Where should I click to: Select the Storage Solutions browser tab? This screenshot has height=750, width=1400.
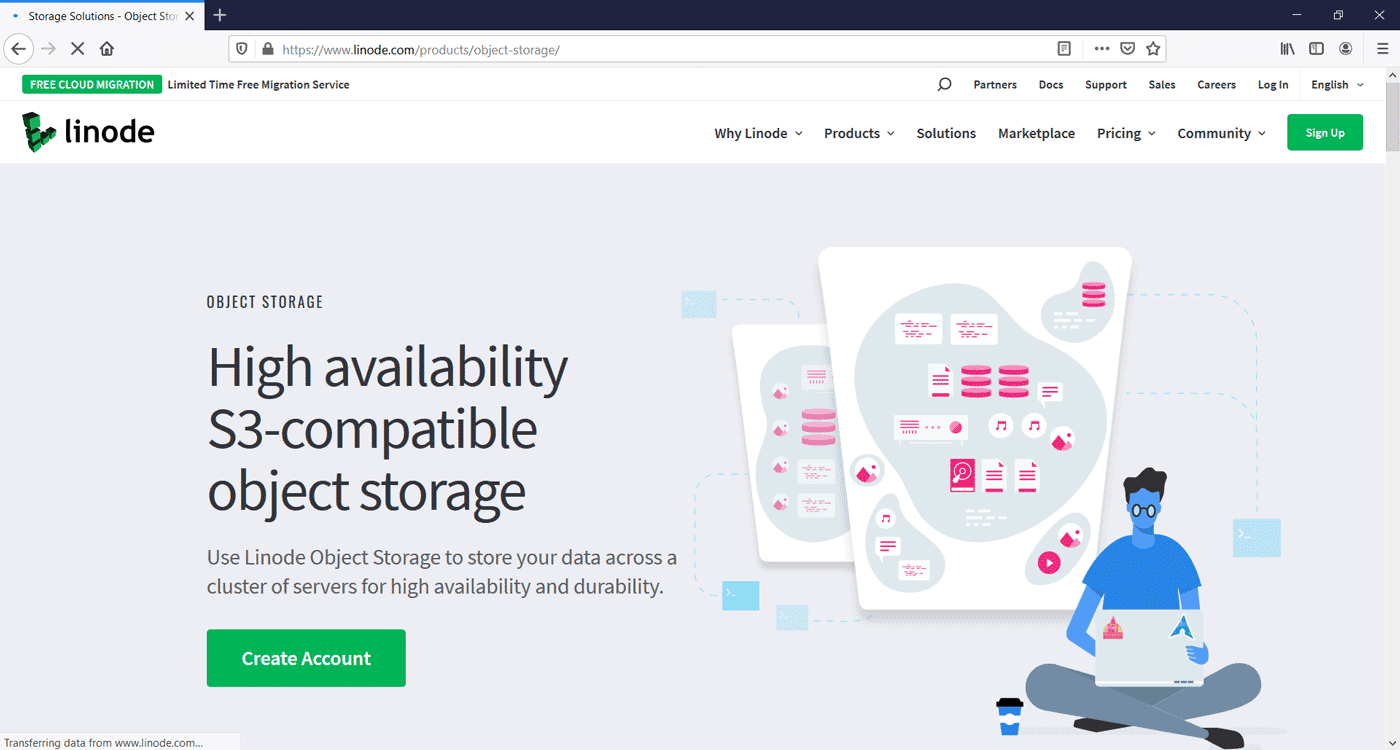(100, 16)
